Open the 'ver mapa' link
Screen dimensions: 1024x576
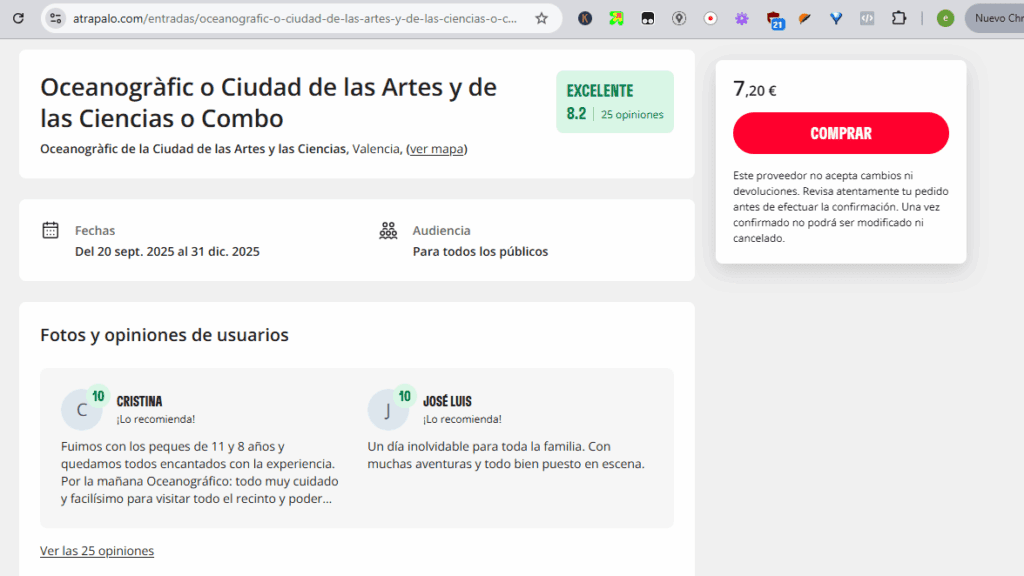(436, 149)
